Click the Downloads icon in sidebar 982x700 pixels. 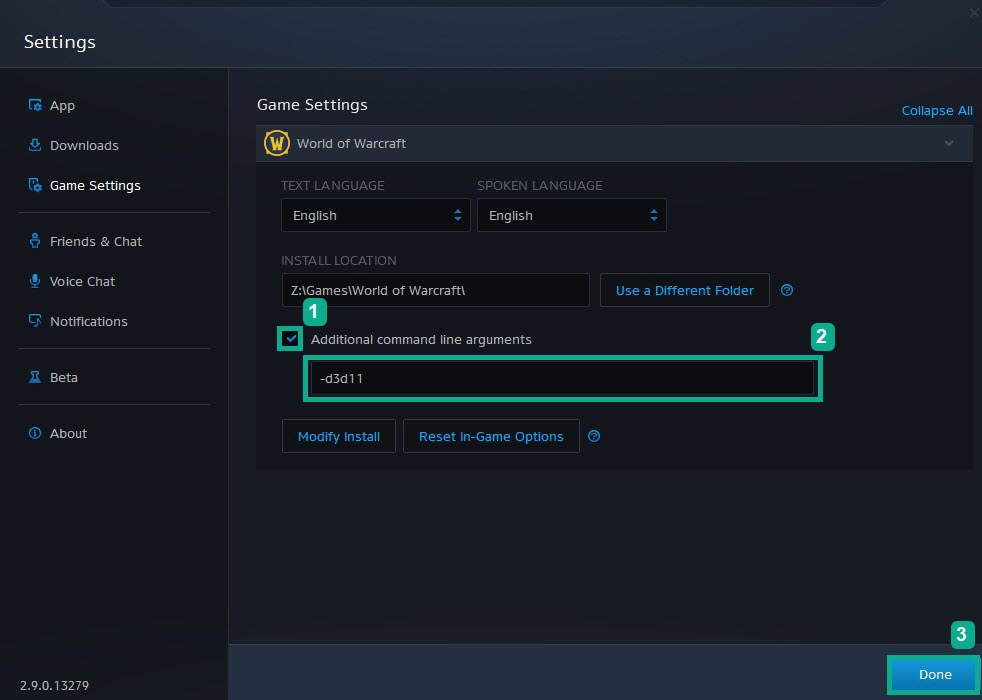tap(35, 145)
